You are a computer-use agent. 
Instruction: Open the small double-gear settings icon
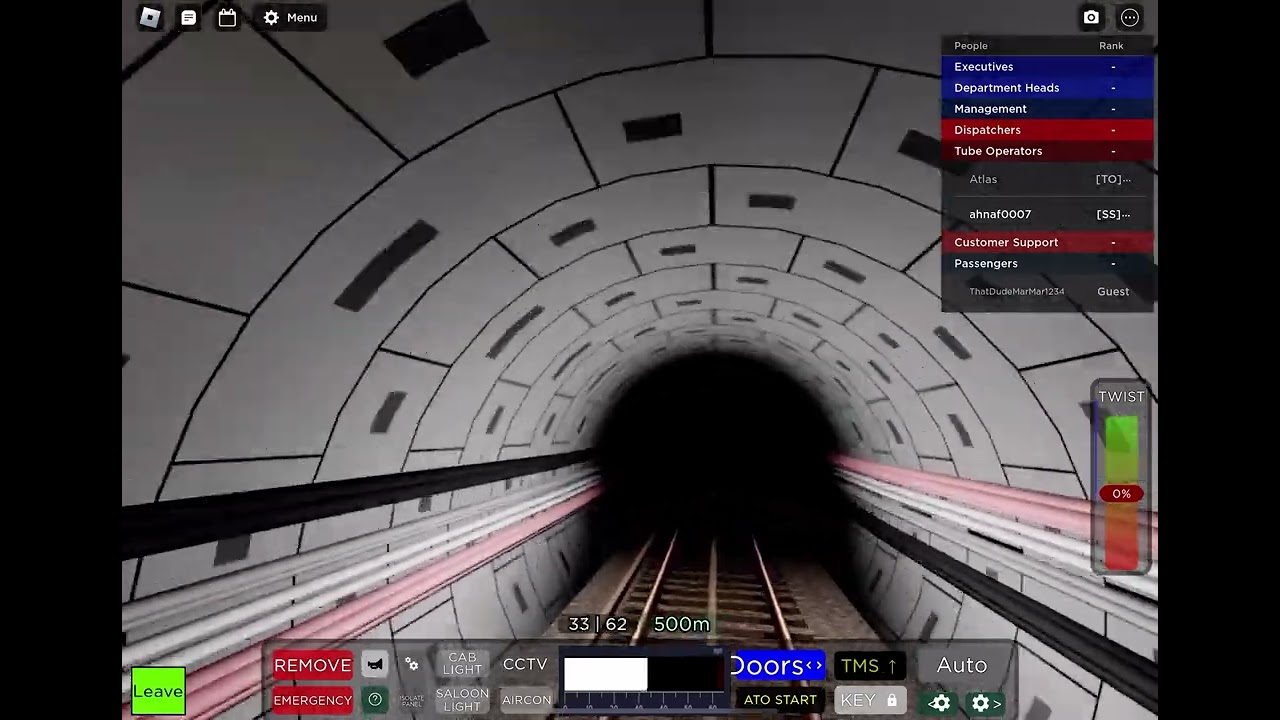pyautogui.click(x=411, y=665)
